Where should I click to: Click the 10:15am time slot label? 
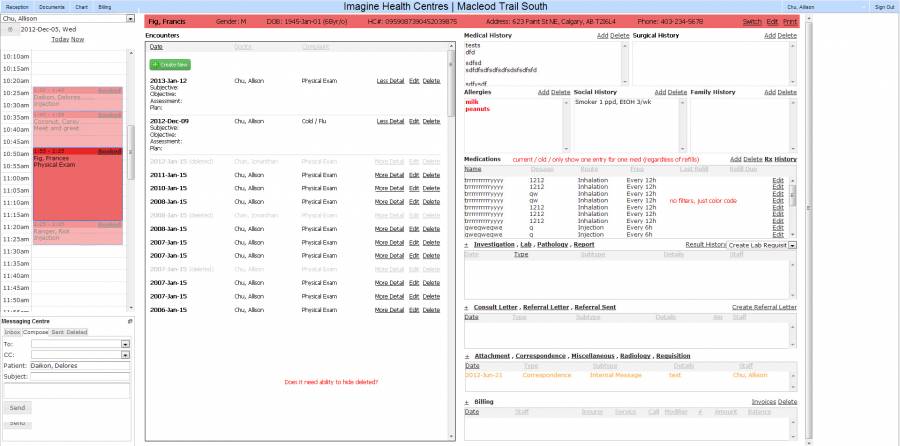pos(15,68)
